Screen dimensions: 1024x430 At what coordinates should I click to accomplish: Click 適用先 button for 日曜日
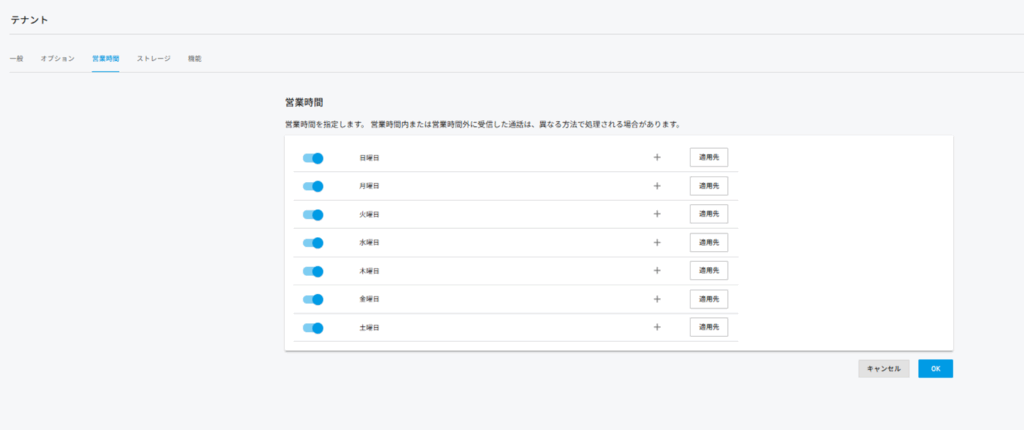(x=708, y=157)
